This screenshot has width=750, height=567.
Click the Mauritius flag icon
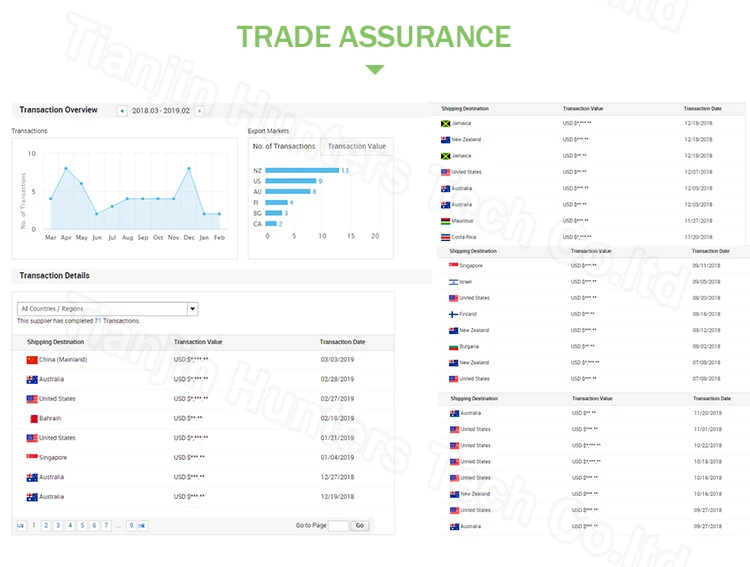click(x=446, y=221)
